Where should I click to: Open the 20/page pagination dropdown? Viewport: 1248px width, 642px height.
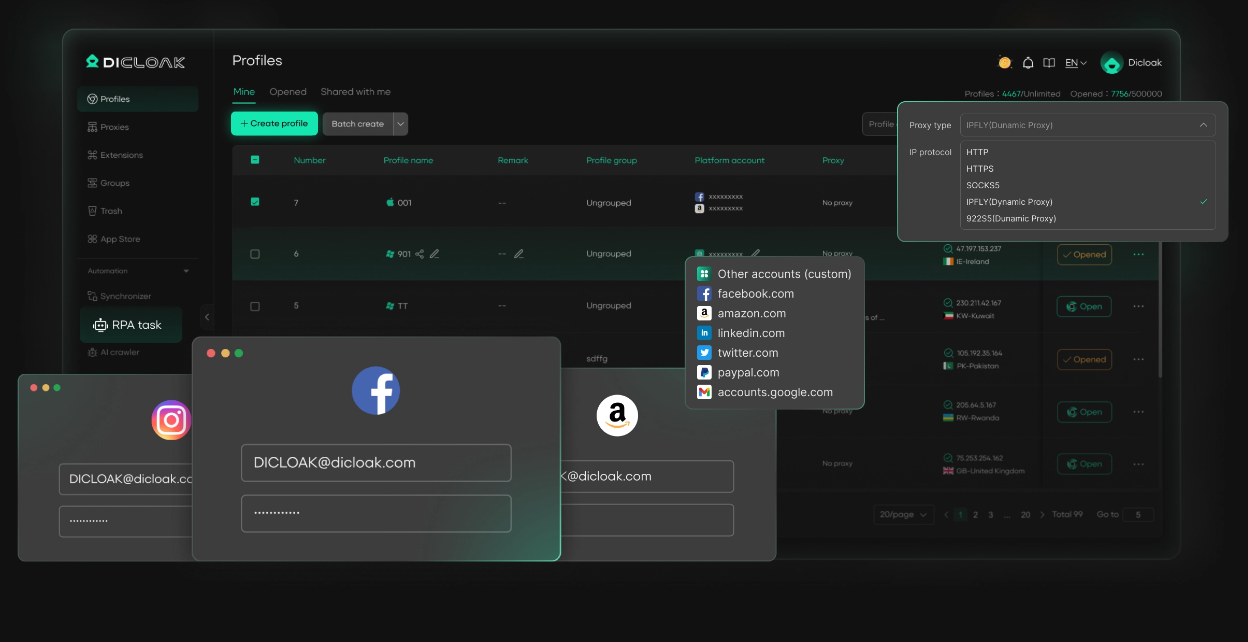[904, 514]
